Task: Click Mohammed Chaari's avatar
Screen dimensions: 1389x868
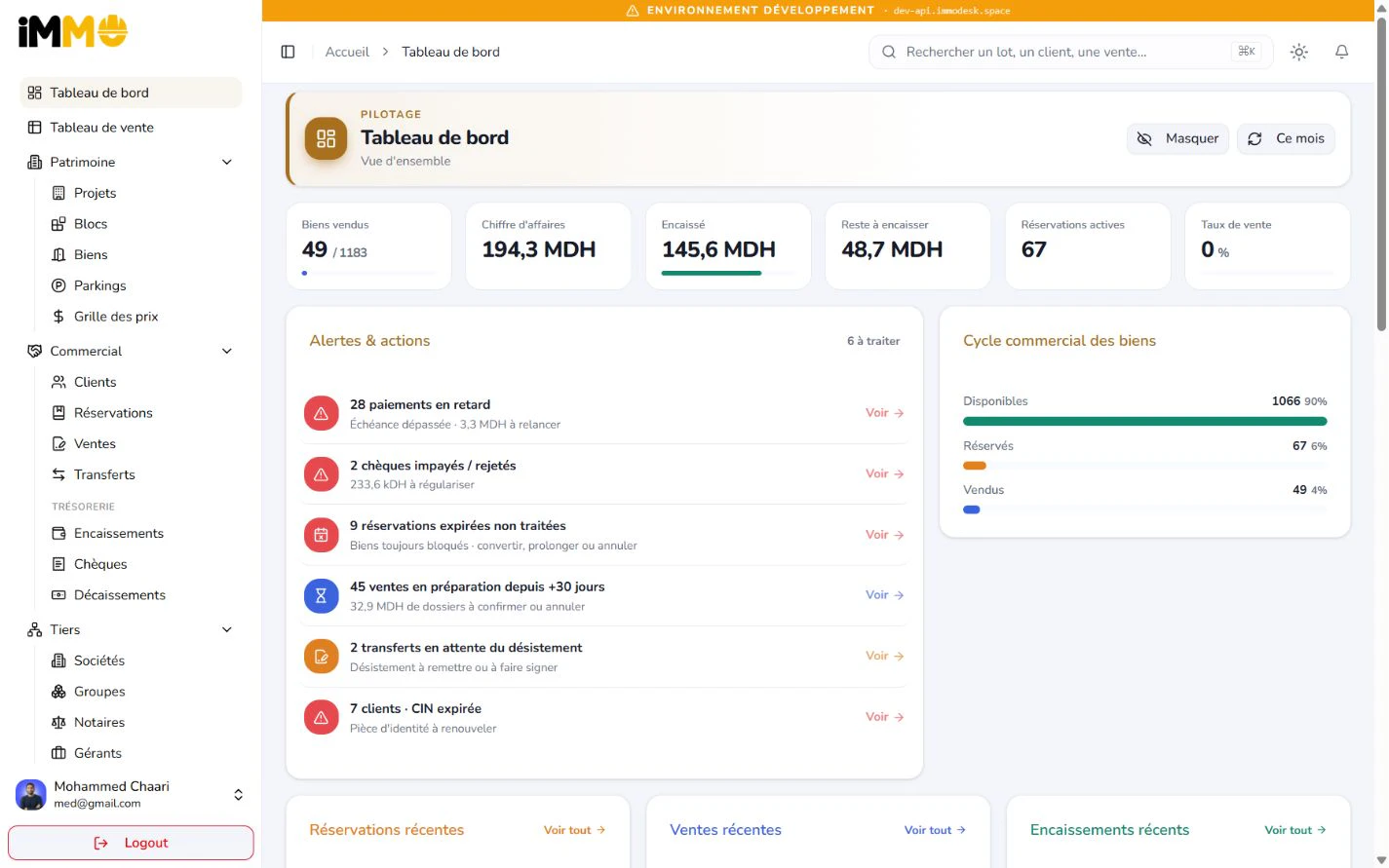Action: [x=31, y=795]
